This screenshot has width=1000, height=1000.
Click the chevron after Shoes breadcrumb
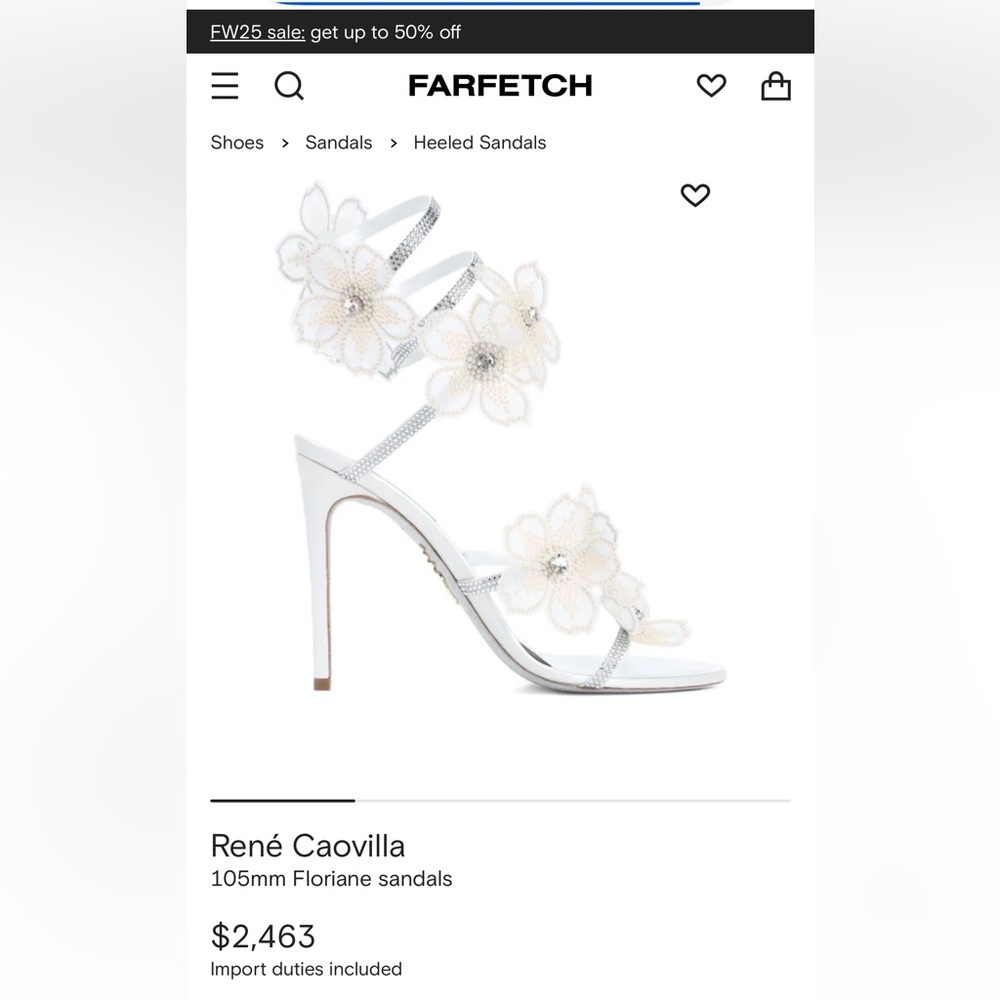coord(285,143)
